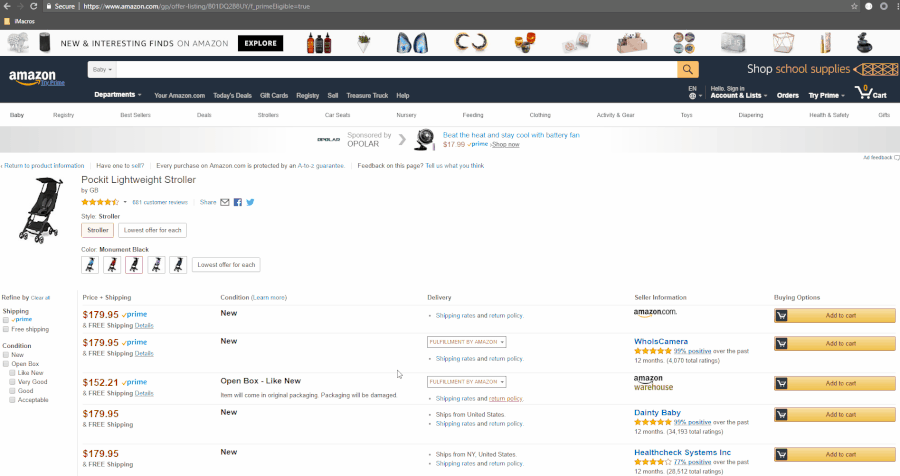Screen dimensions: 900x476
Task: Click the Pockit stroller product thumbnail
Action: tap(41, 209)
